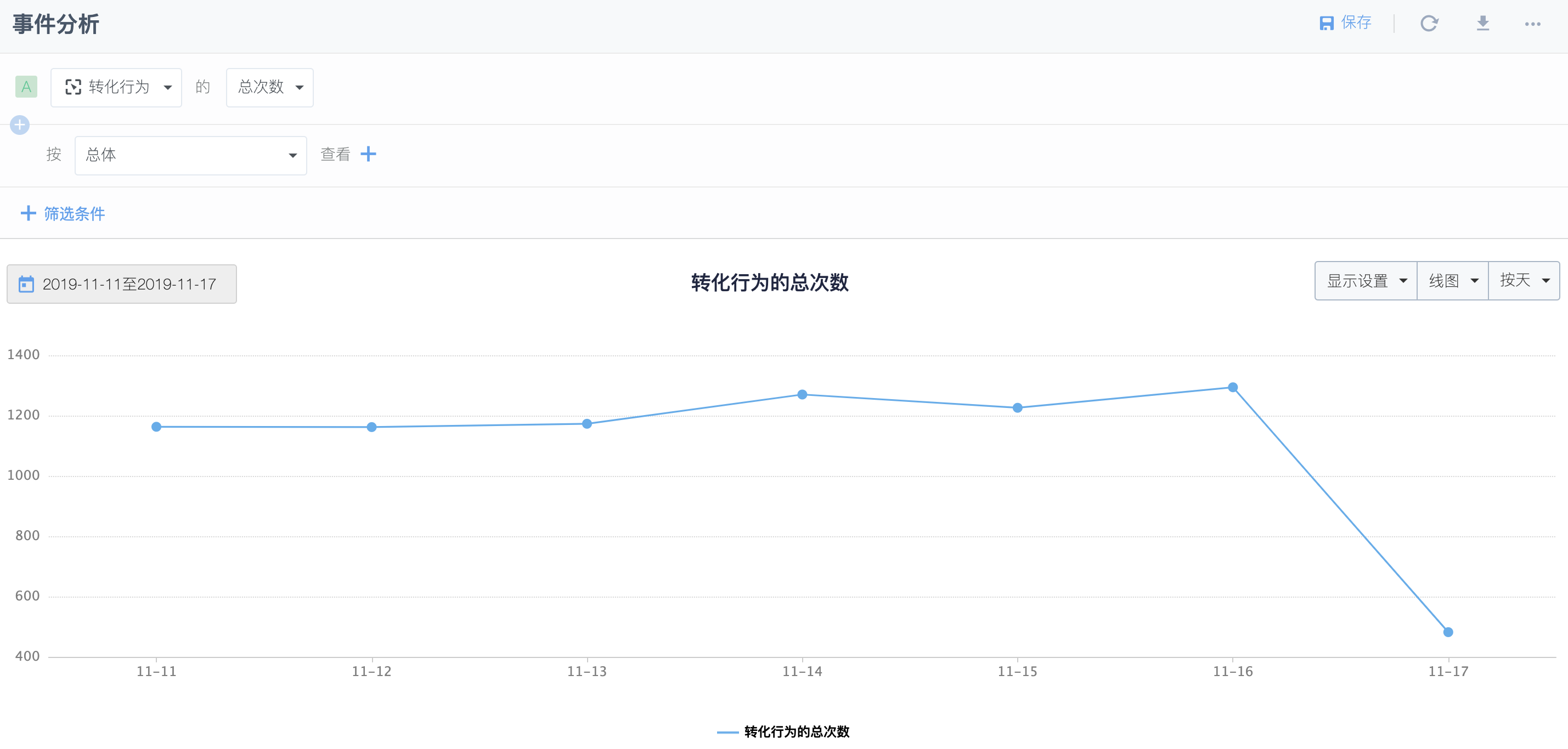Toggle the 转化行为的总次数 legend entry
Viewport: 1568px width, 749px height.
(783, 731)
